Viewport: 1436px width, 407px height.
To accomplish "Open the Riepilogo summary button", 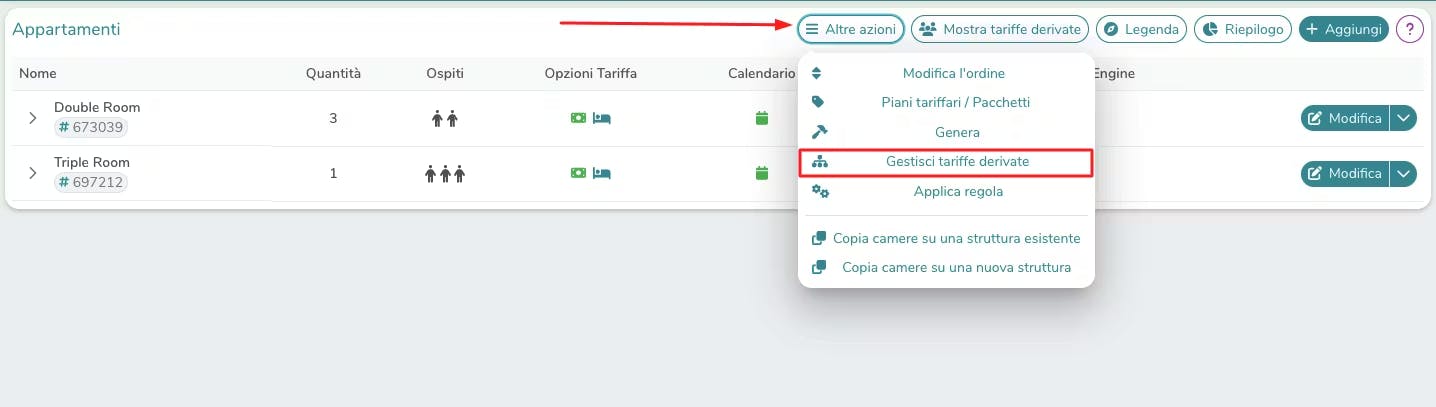I will (1243, 30).
